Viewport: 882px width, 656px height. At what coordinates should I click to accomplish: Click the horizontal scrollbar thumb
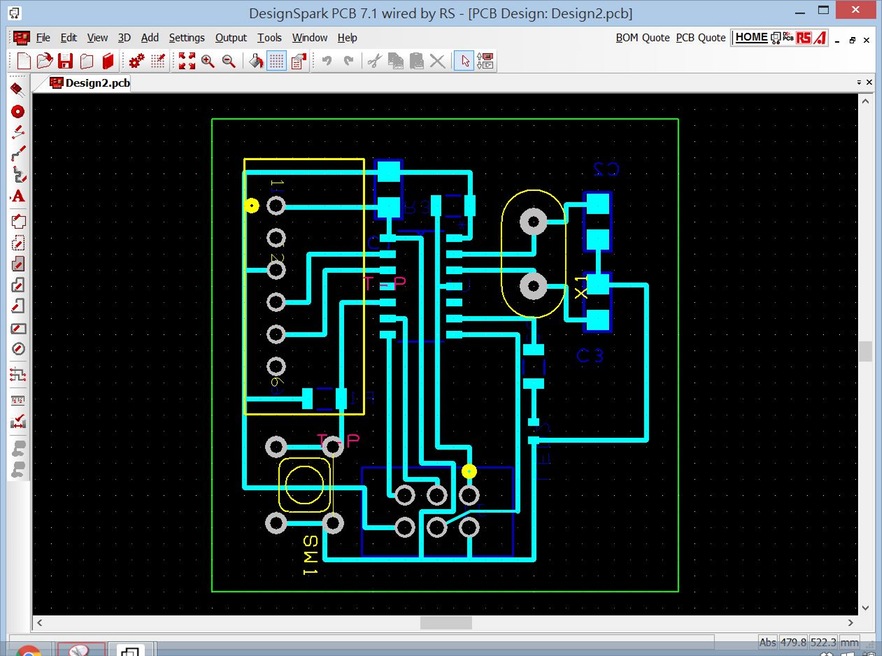point(446,623)
